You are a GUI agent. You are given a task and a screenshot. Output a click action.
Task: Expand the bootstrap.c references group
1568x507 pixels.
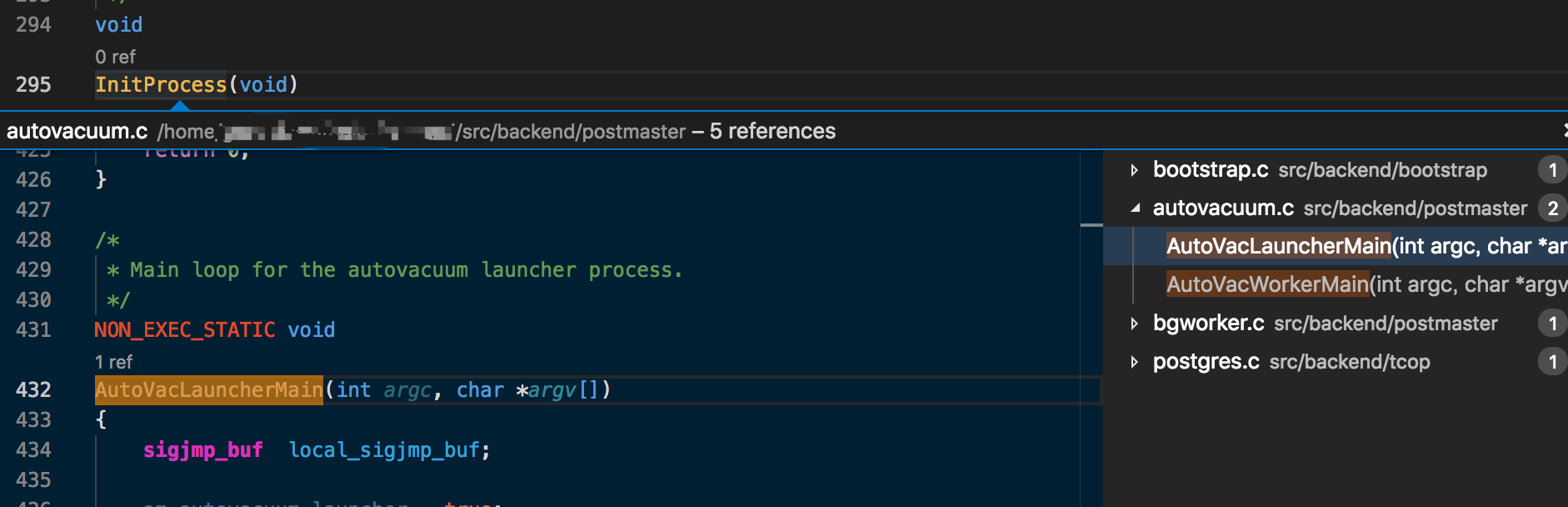click(x=1135, y=170)
